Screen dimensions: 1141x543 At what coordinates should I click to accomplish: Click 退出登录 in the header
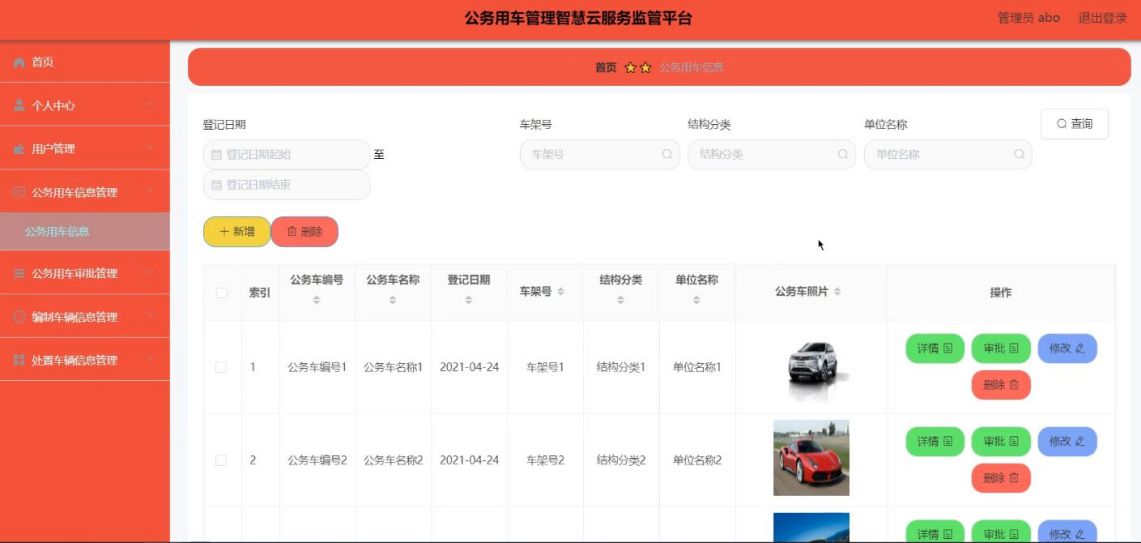[1102, 18]
